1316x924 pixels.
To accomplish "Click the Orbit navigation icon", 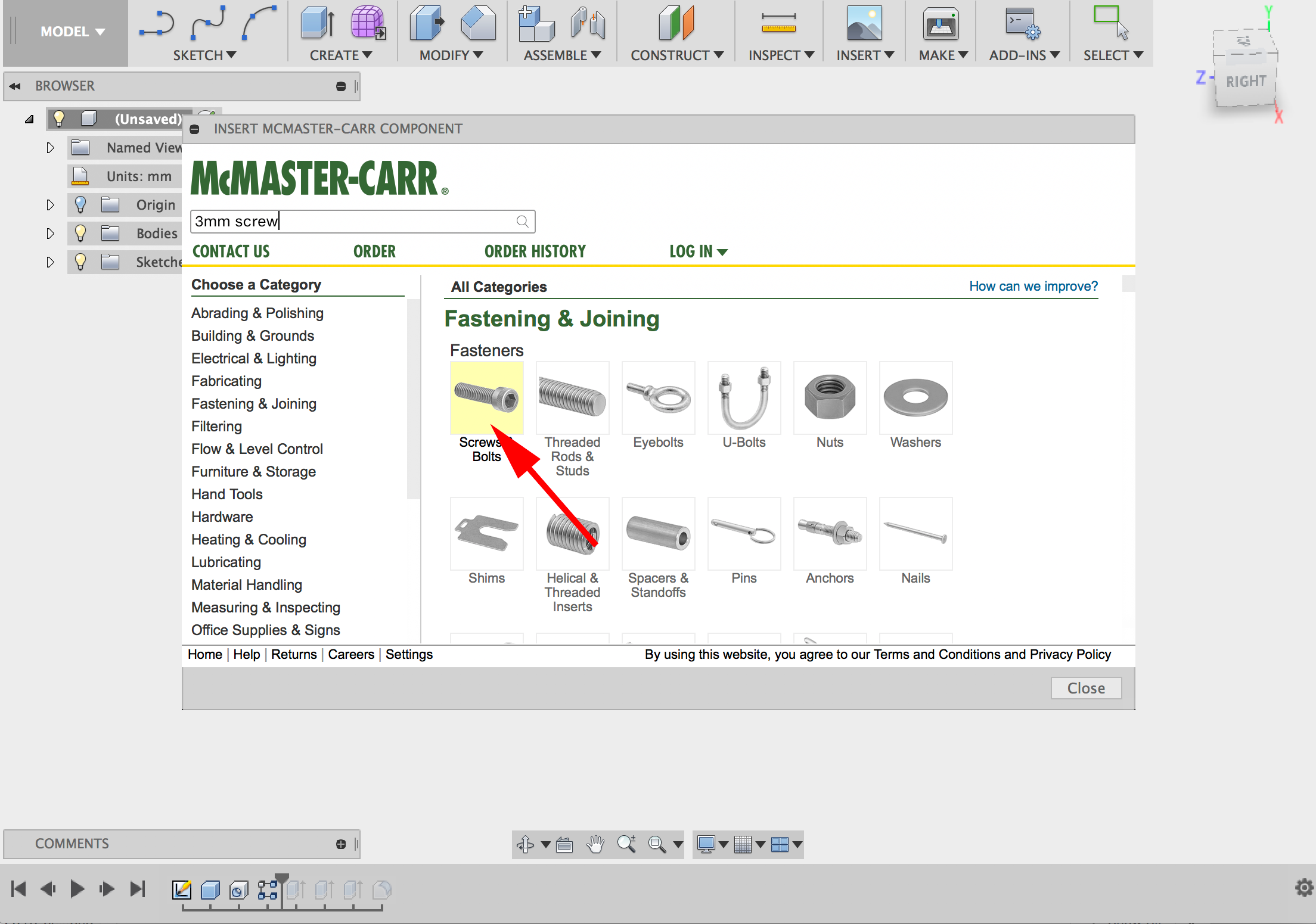I will (525, 844).
